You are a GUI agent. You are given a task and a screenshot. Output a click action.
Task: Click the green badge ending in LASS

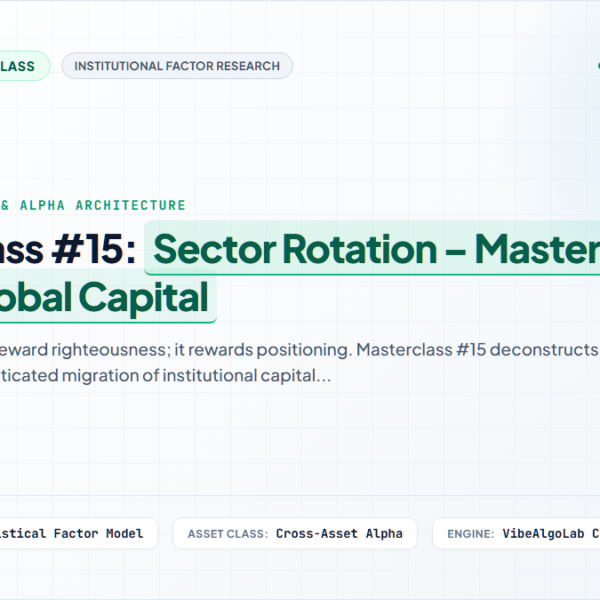24,66
